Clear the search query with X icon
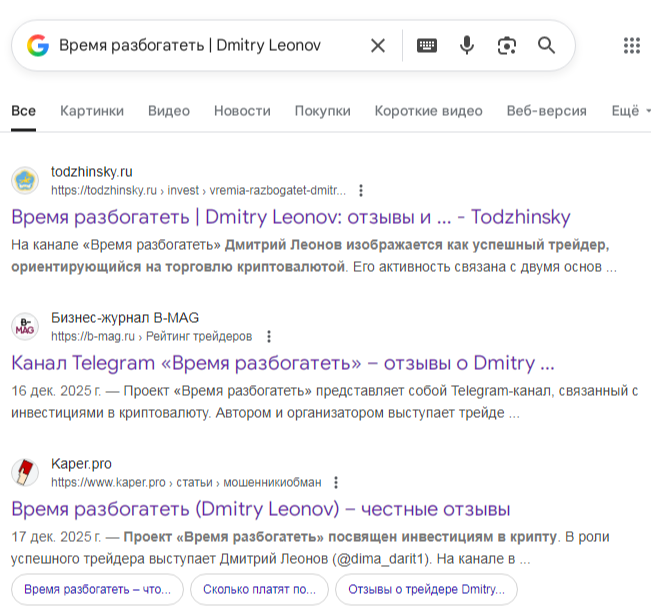Viewport: 651px width, 613px height. 377,45
